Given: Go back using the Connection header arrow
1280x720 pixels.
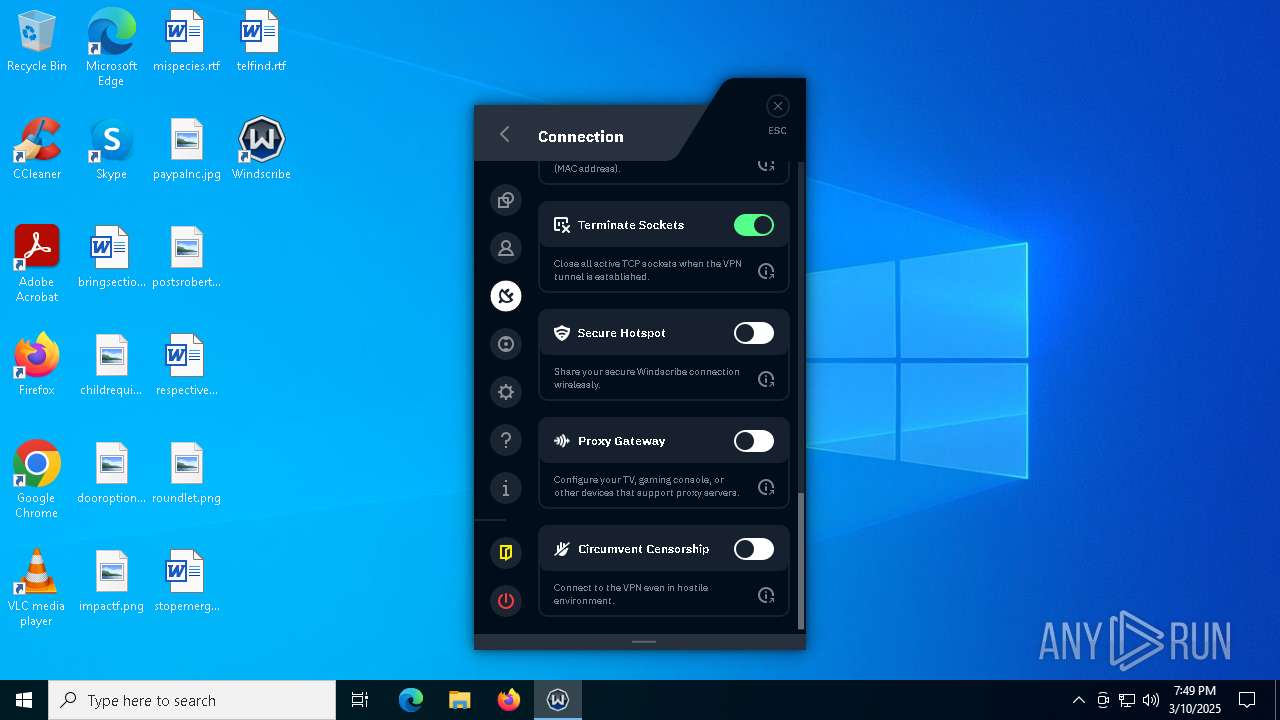Looking at the screenshot, I should pos(505,135).
